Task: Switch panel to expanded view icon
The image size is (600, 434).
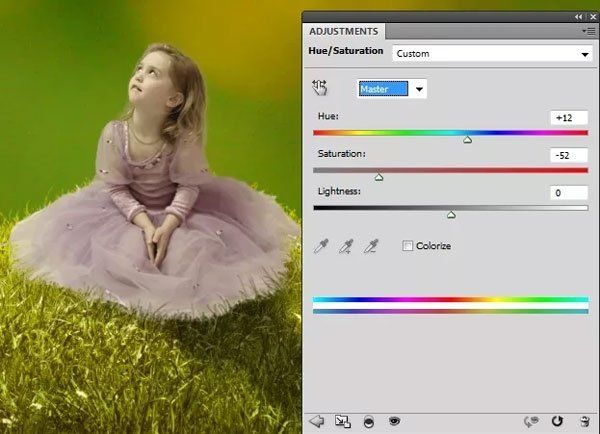Action: point(342,422)
